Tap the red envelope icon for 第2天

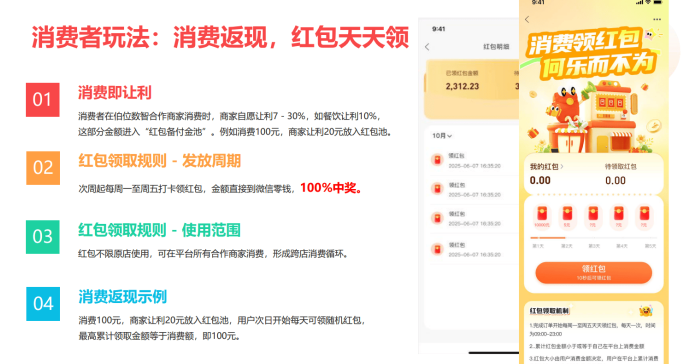pos(567,213)
